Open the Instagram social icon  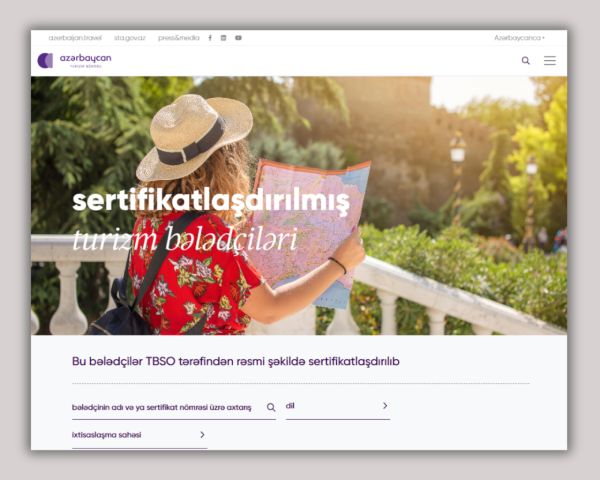pos(223,38)
